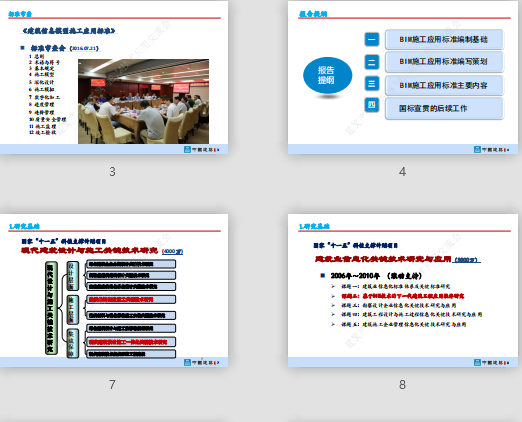The width and height of the screenshot is (522, 422).
Task: Click the meeting room photo in slide 3
Action: (143, 101)
